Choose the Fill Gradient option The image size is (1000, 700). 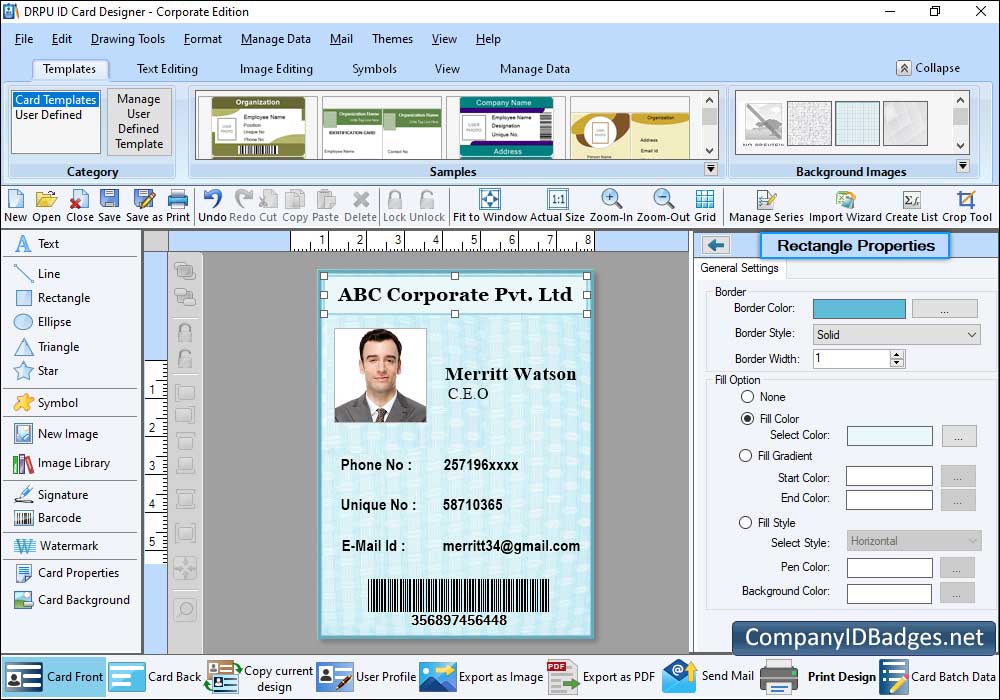coord(745,455)
